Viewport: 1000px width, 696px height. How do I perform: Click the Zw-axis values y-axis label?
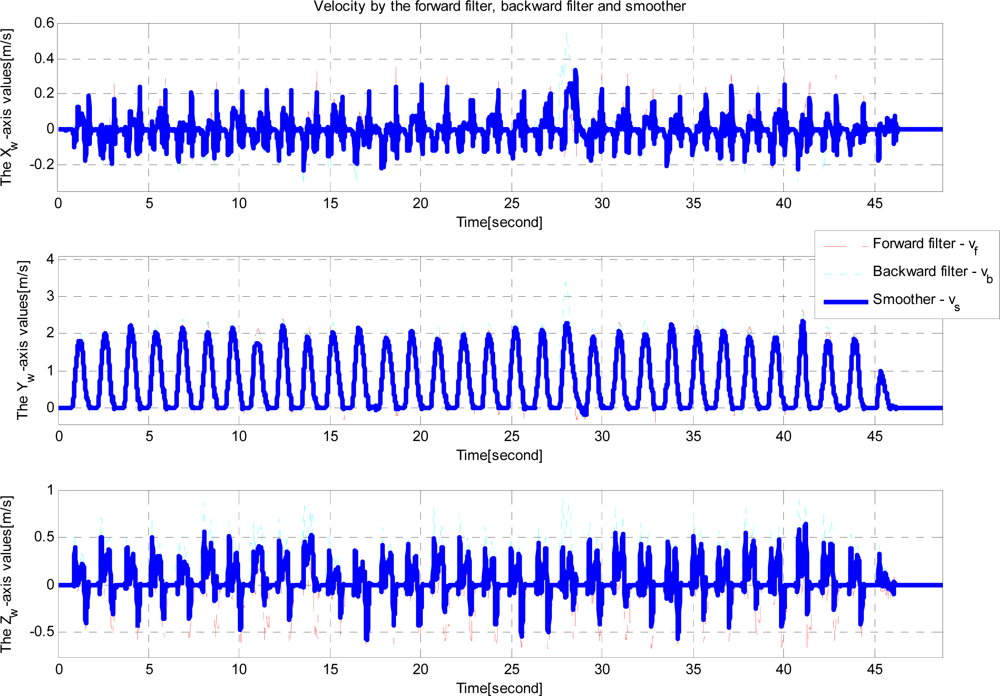[x=8, y=573]
